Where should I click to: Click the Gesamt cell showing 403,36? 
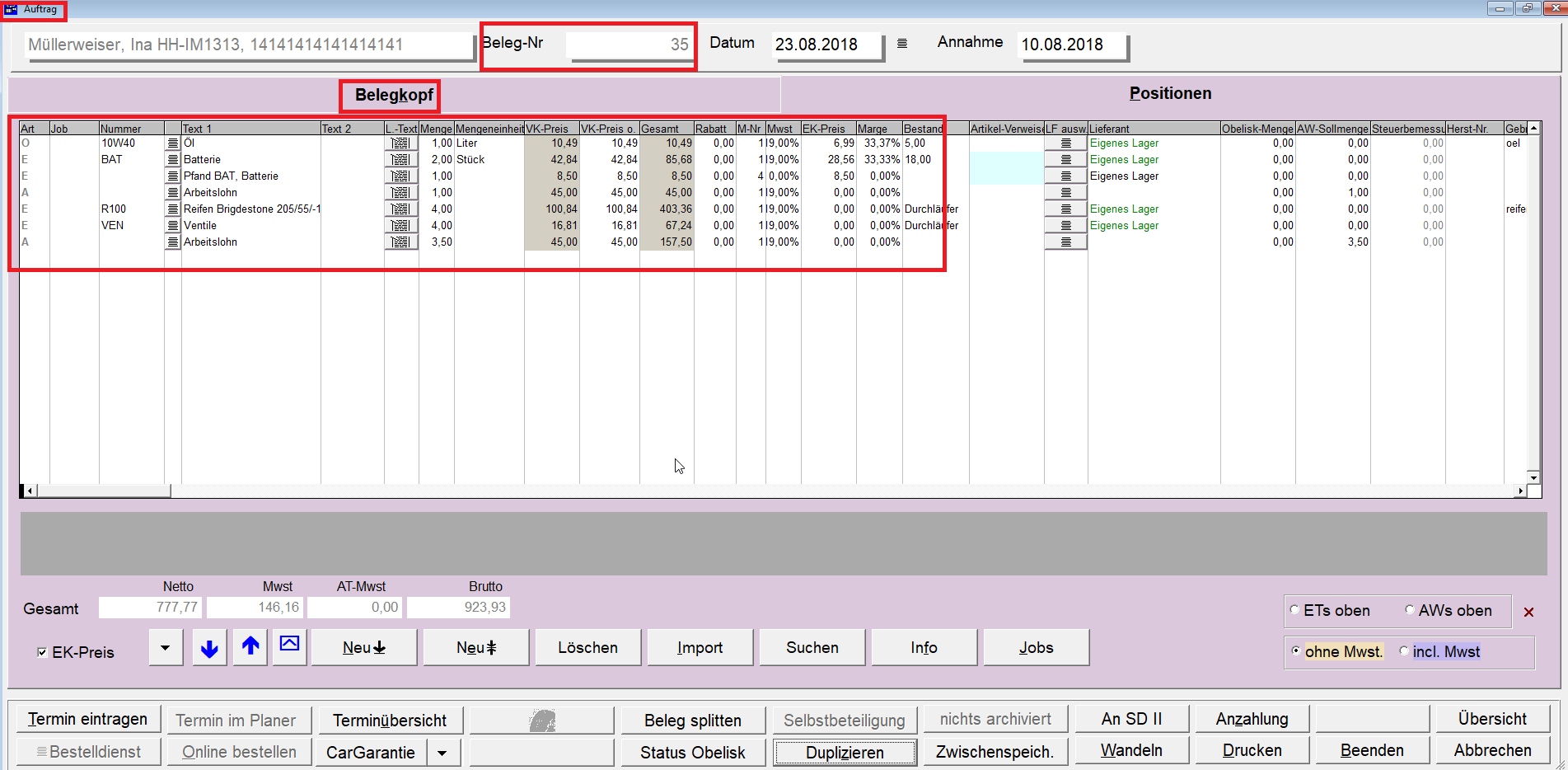pyautogui.click(x=667, y=209)
